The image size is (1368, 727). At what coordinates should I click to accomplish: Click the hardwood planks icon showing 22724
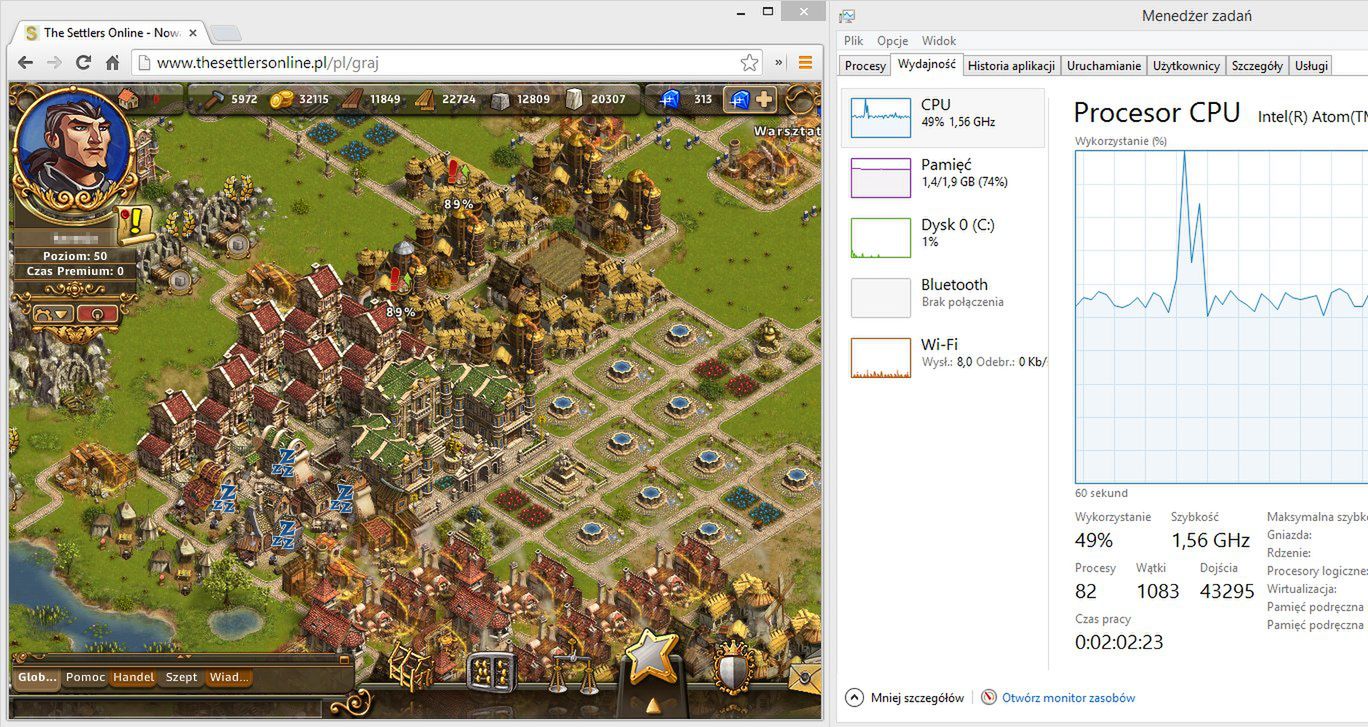coord(426,99)
